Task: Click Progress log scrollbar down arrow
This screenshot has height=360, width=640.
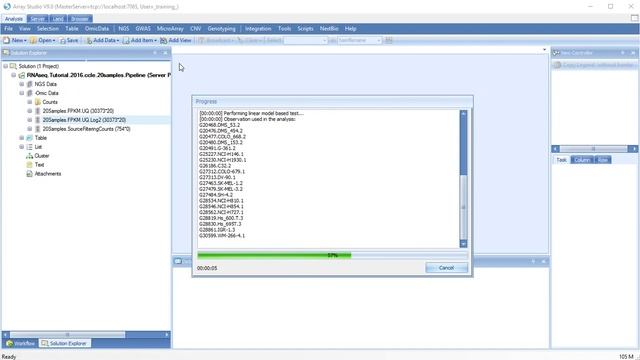Action: pyautogui.click(x=463, y=244)
